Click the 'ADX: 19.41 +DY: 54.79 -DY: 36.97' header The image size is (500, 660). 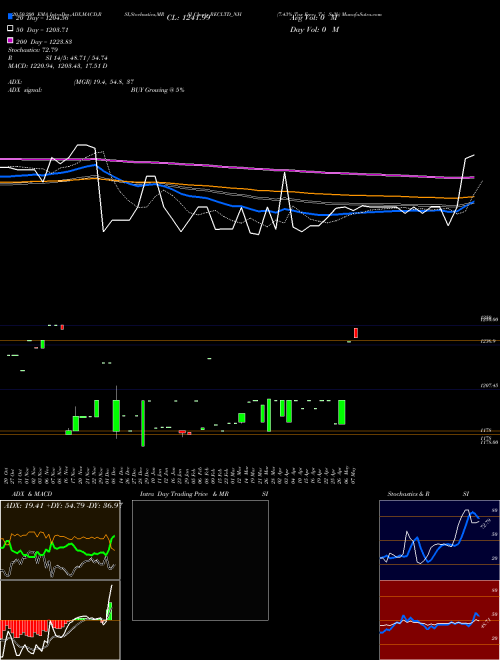[63, 505]
